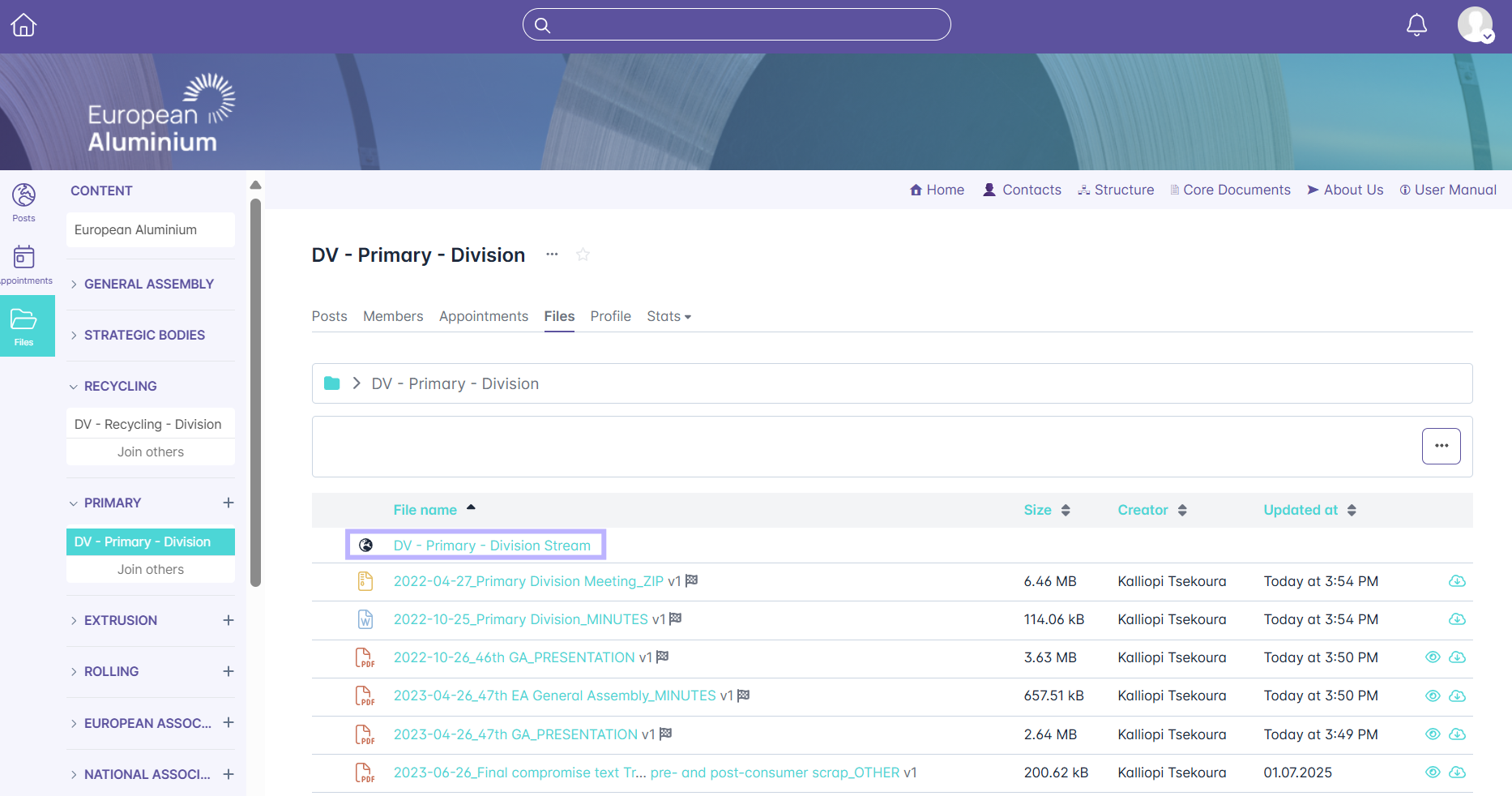Preview the 2022-10-26 46th GA PRESENTATION file

(1433, 657)
